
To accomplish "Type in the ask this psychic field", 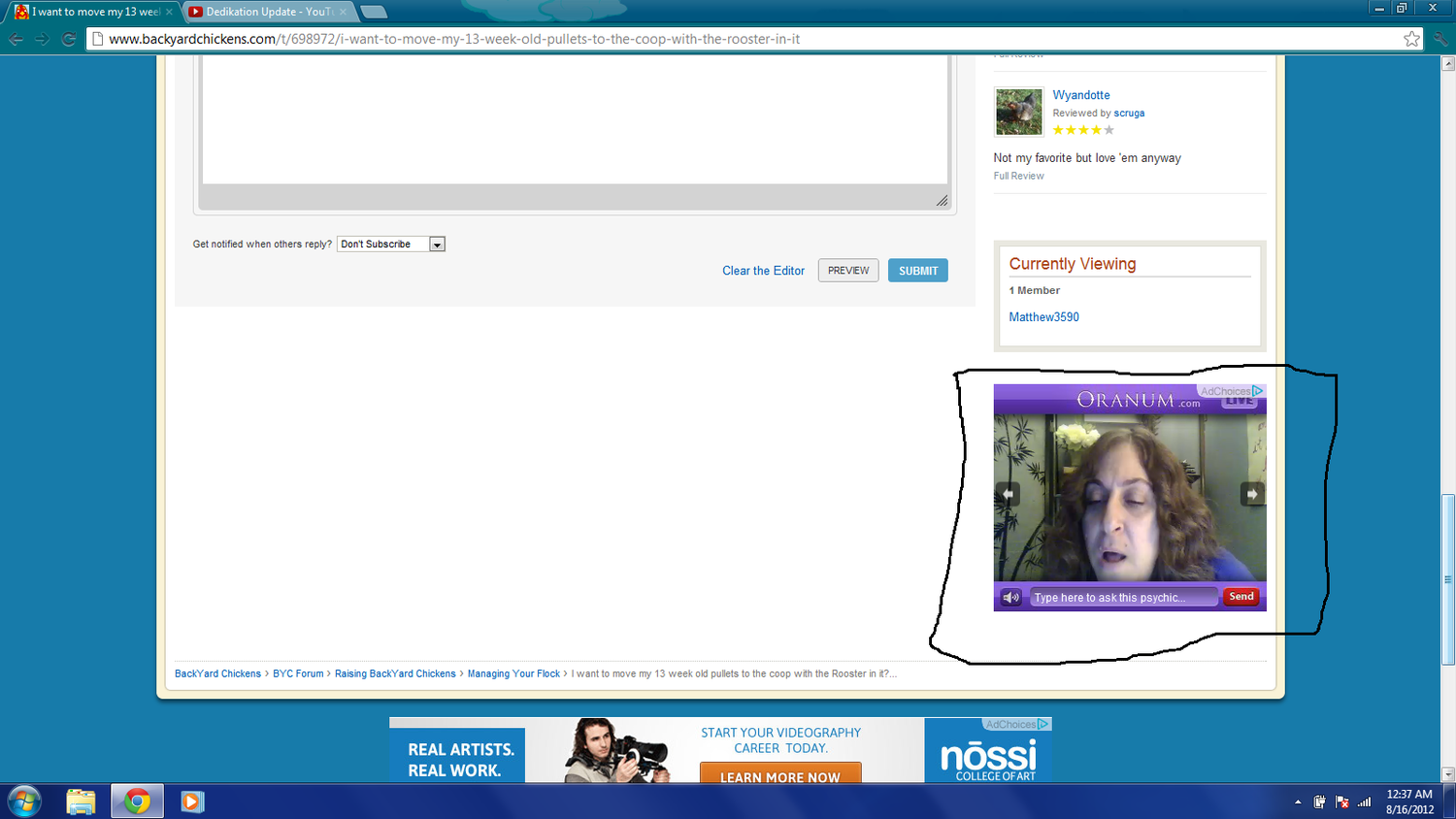I will (x=1122, y=598).
